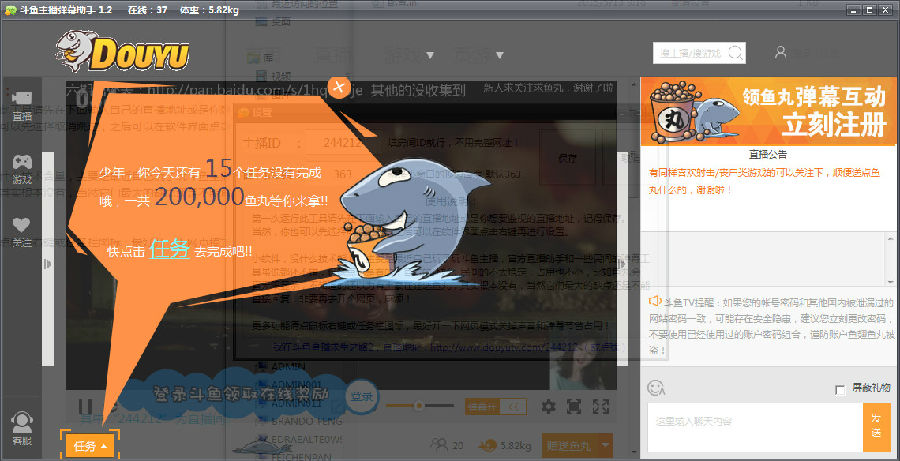
Task: Click 赠送鱼丸 gift fish ball button
Action: click(569, 445)
